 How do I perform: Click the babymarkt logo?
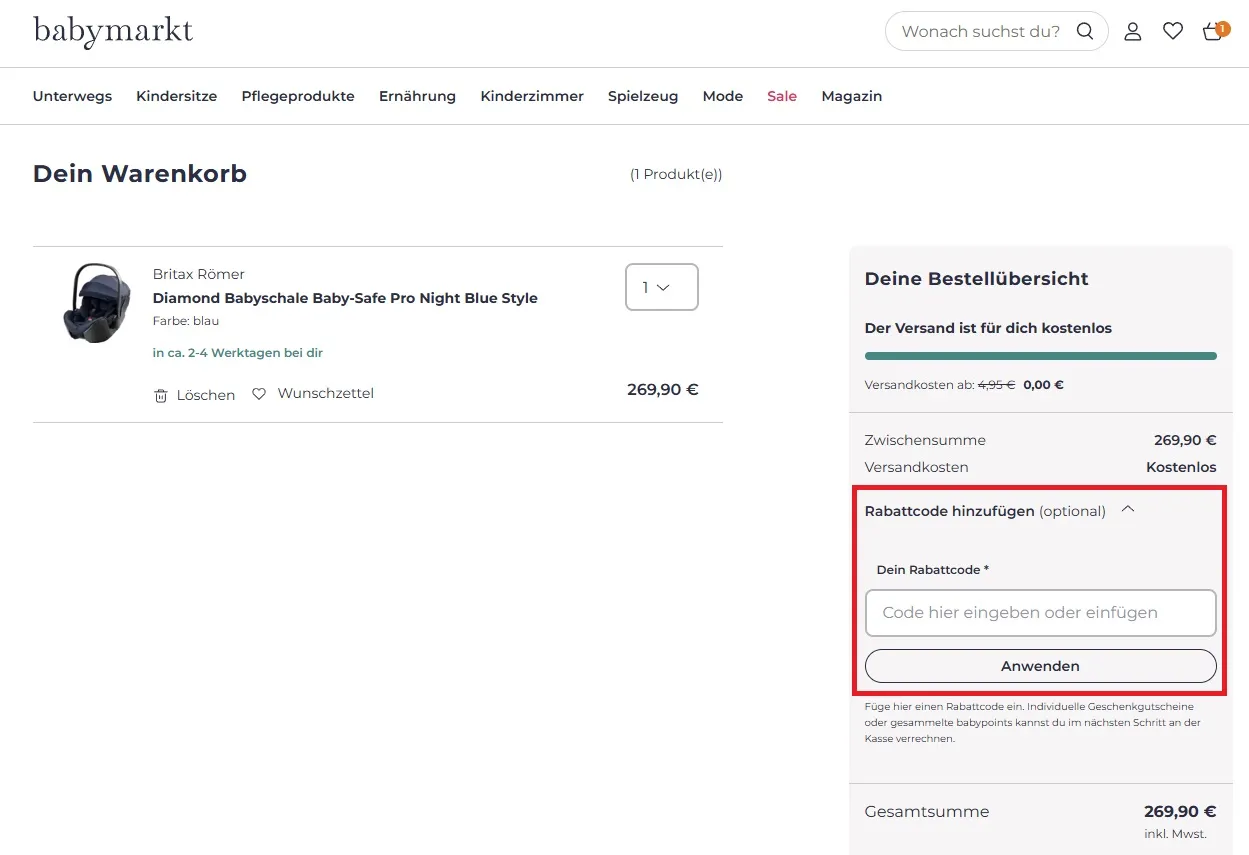pos(112,32)
